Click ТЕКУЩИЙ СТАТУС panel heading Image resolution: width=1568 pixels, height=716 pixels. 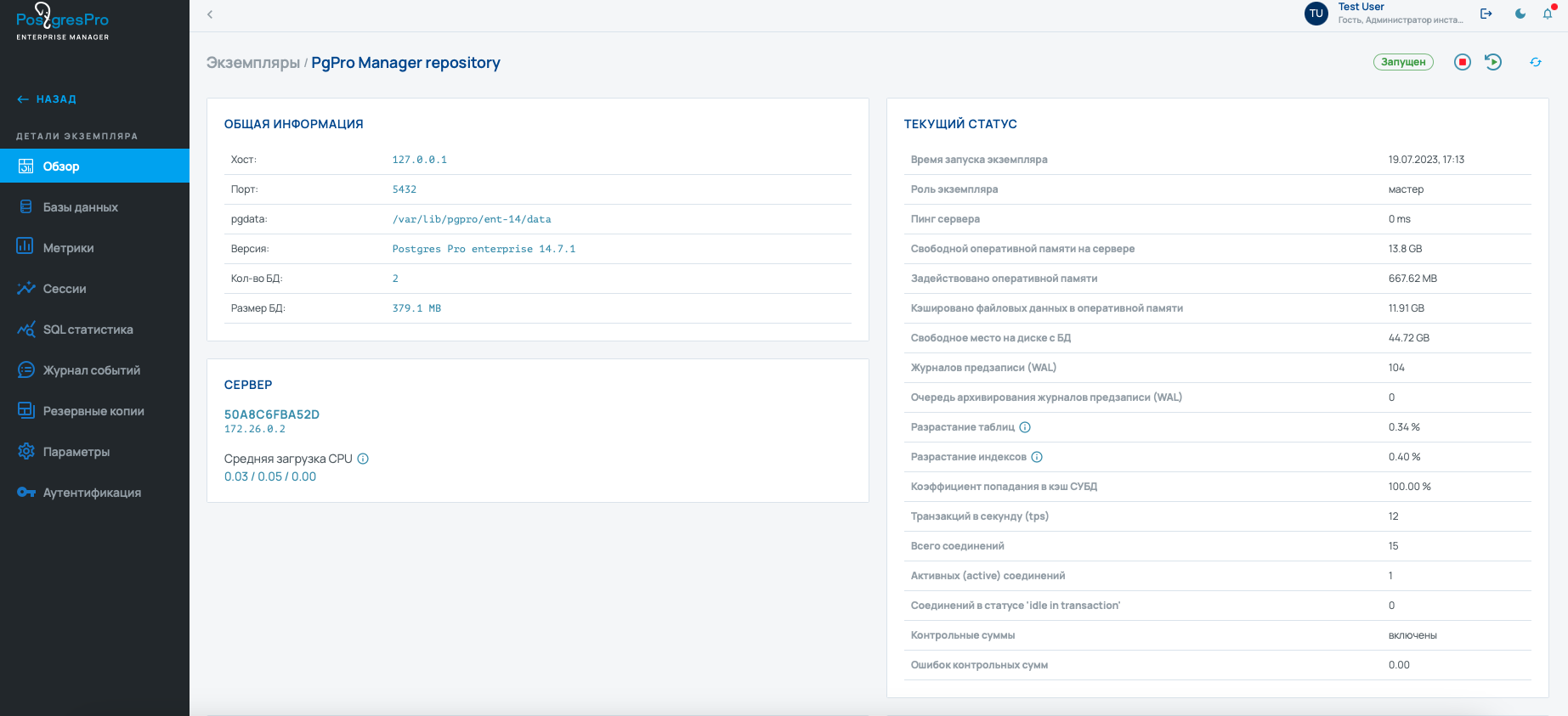click(x=960, y=124)
